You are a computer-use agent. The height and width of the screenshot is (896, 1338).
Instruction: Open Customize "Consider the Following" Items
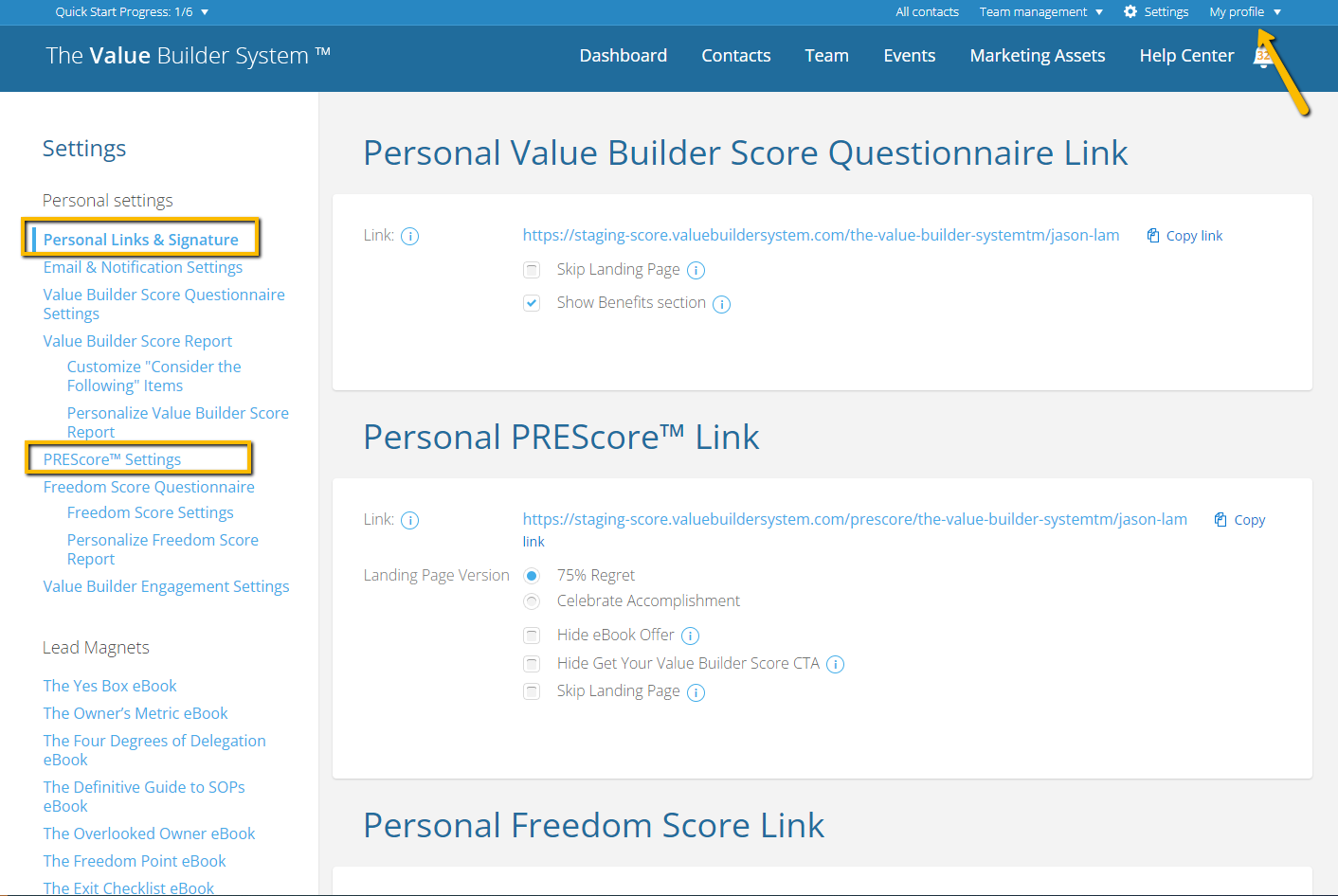tap(154, 376)
